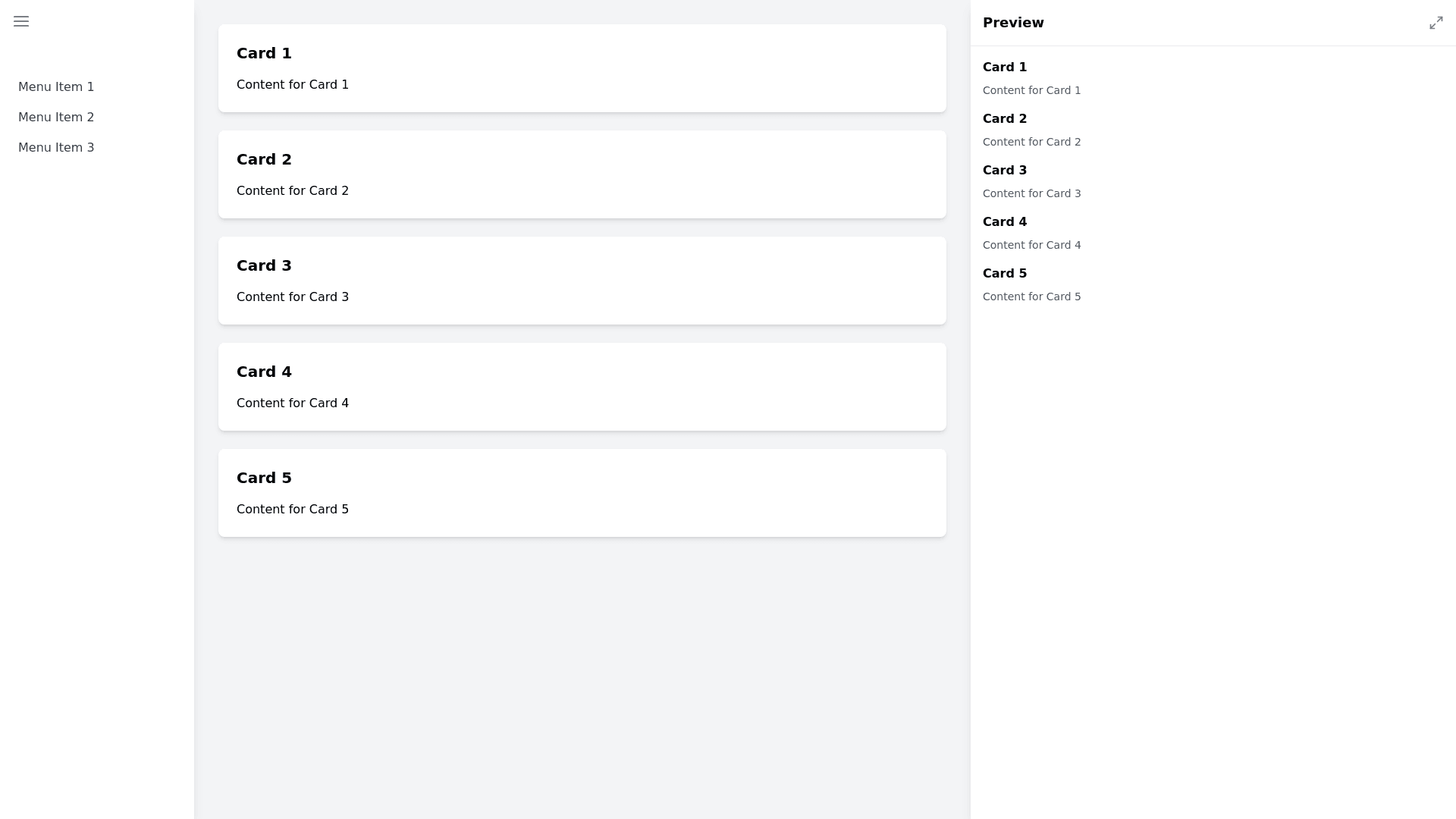Screen dimensions: 1456x819
Task: Click Card 4 title in Preview panel
Action: [1005, 222]
